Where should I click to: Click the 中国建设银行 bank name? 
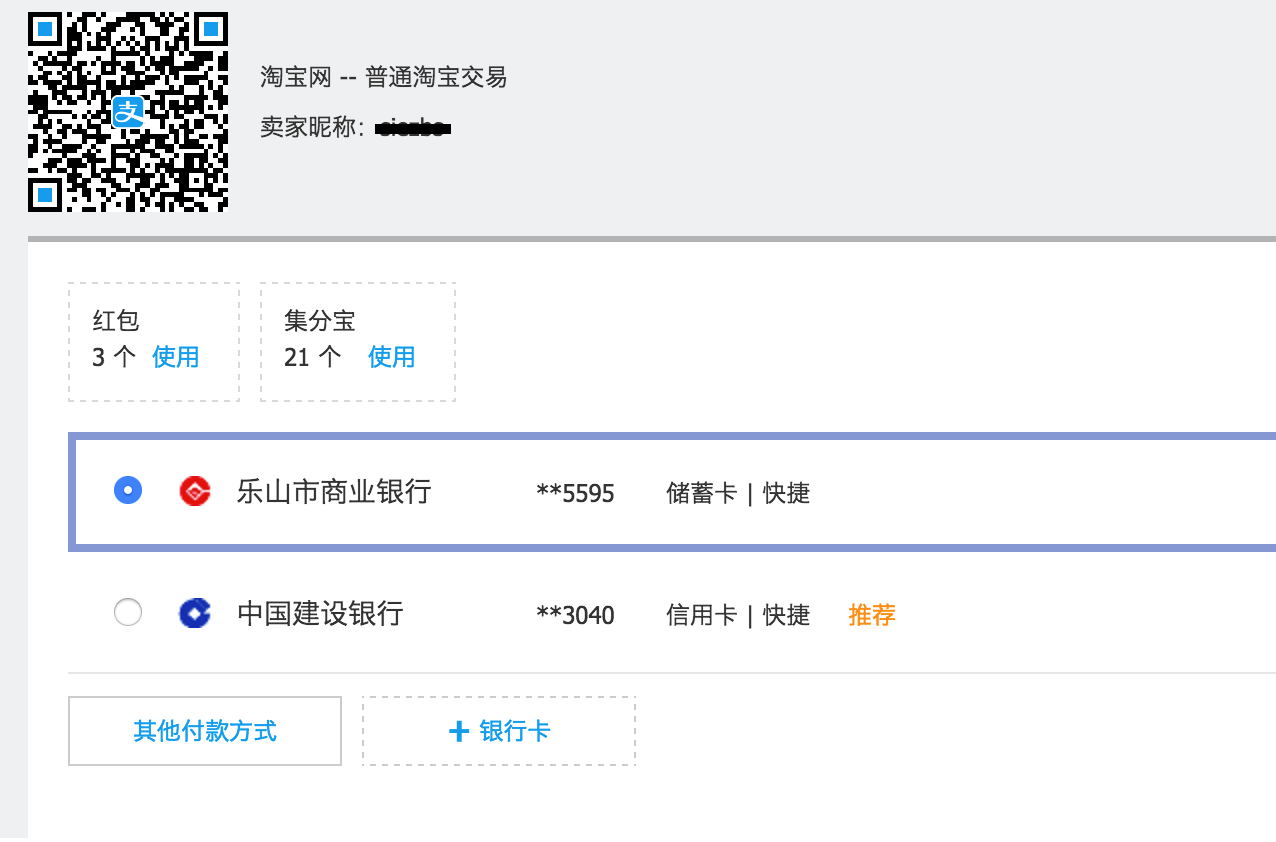click(320, 613)
